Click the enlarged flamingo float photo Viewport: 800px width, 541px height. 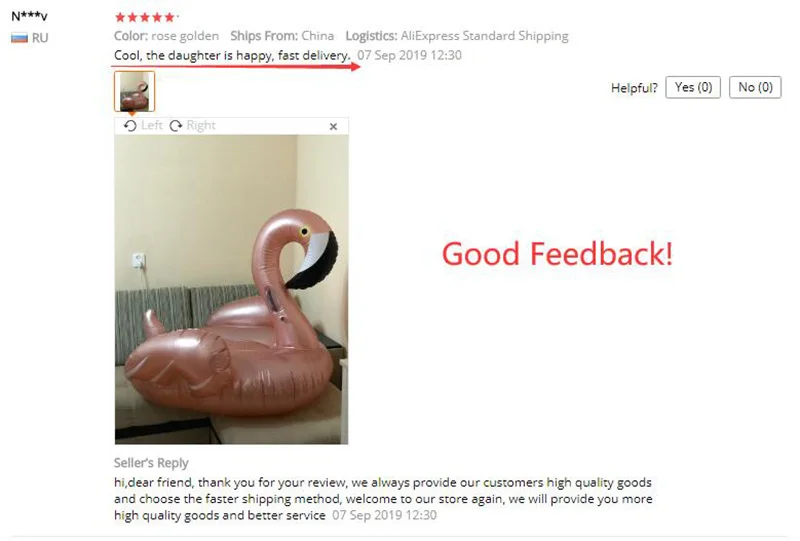point(232,289)
